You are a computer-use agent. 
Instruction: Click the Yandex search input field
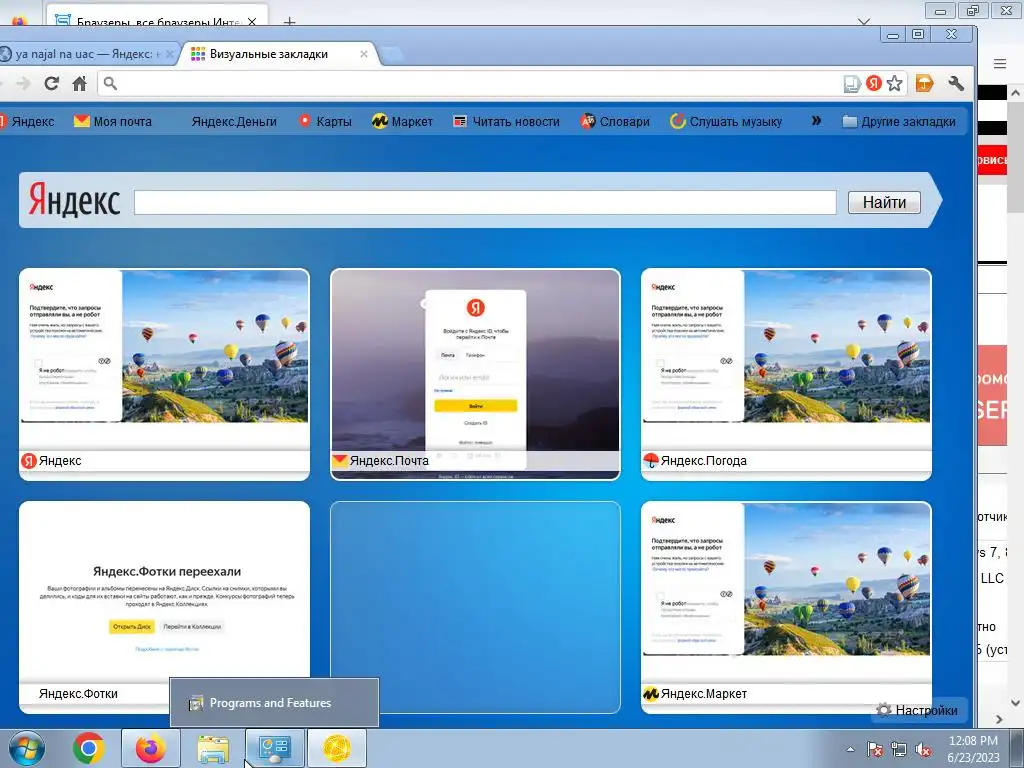point(485,202)
